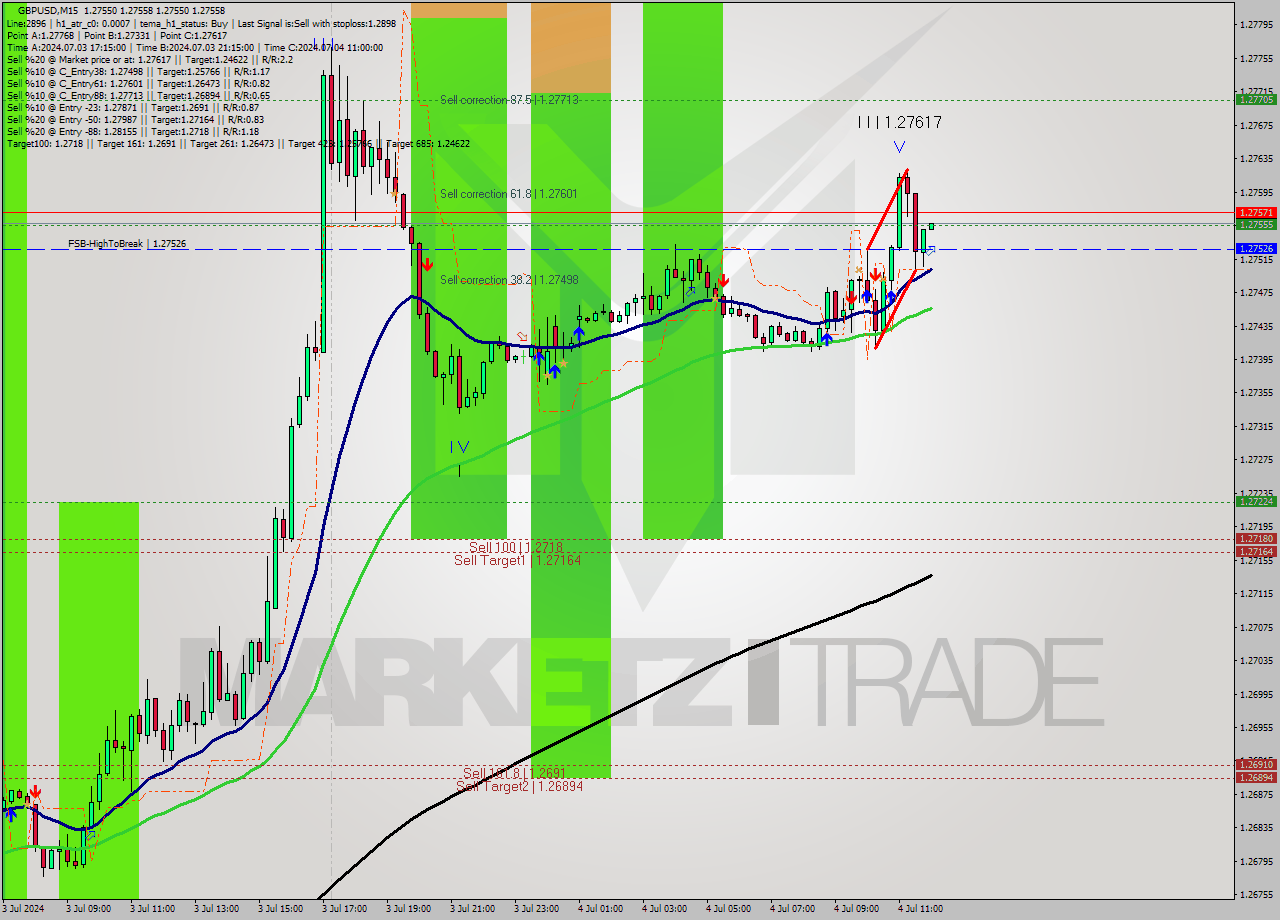
Task: Select the blue buy arrow below the 4 Jul 08:00 candles
Action: [x=827, y=340]
